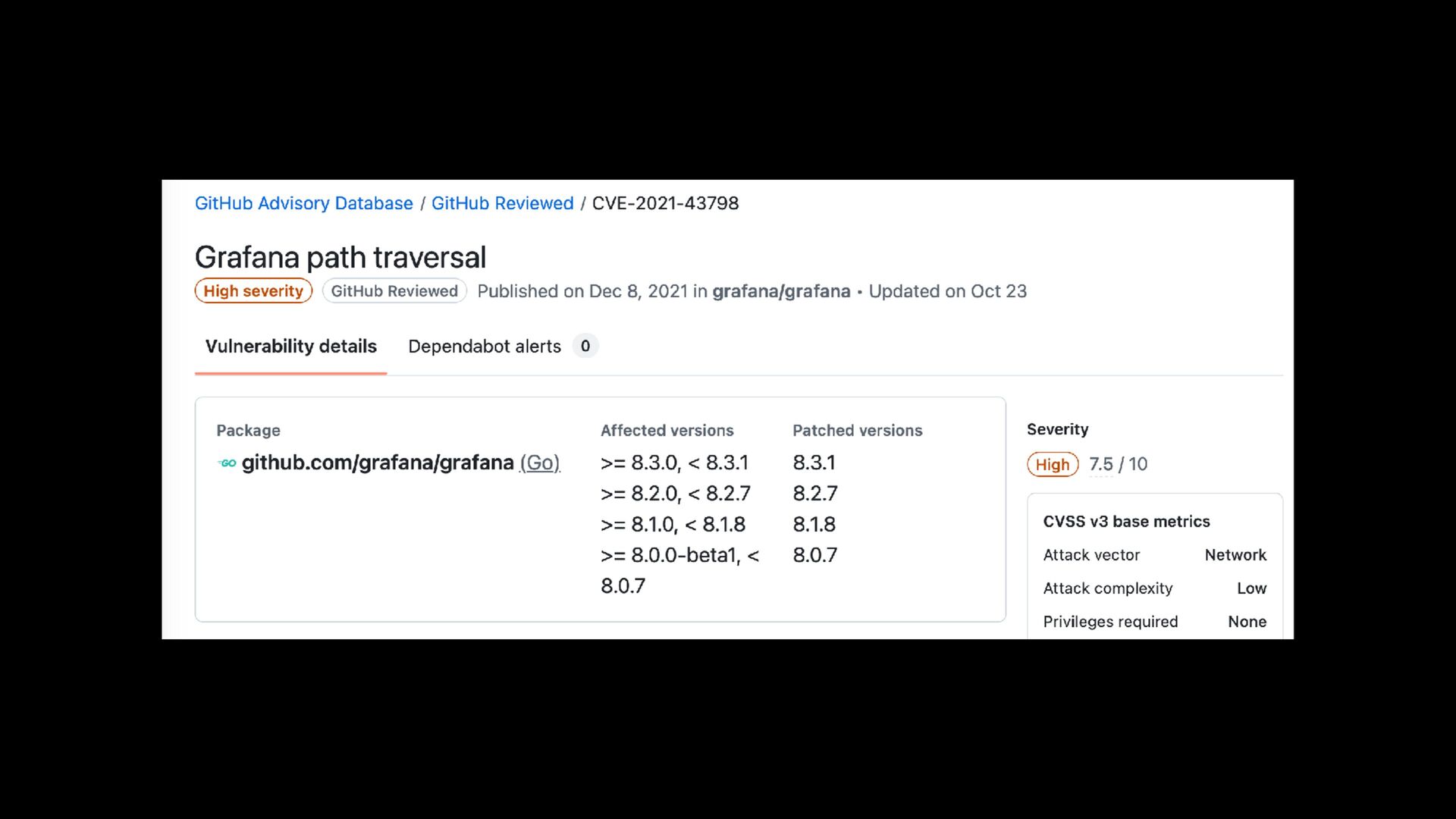Viewport: 1456px width, 819px height.
Task: Click the Grafana path traversal heading
Action: [x=340, y=257]
